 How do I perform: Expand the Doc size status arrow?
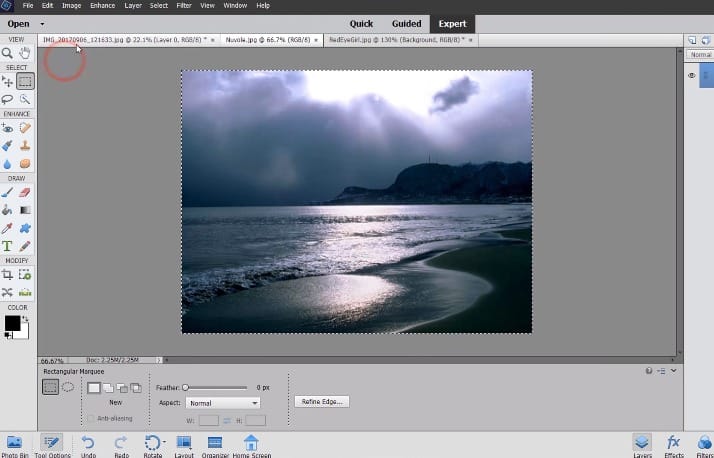(x=158, y=360)
